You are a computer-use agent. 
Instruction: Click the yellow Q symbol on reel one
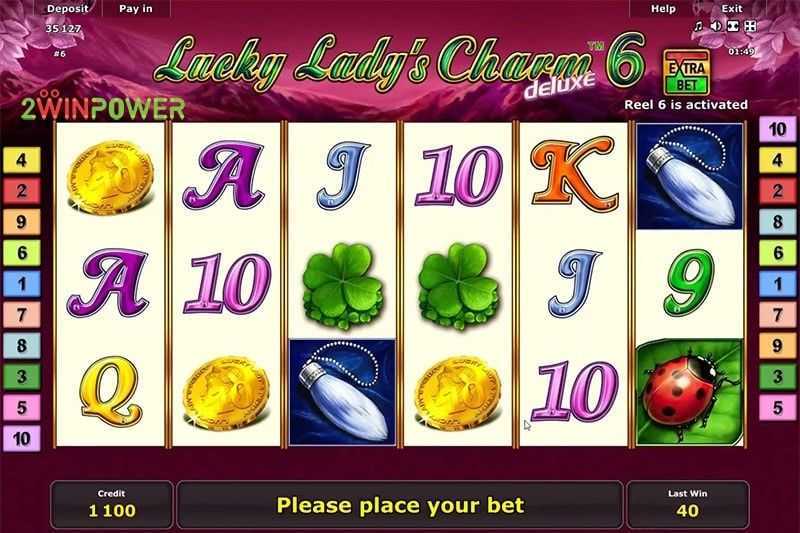[x=109, y=391]
